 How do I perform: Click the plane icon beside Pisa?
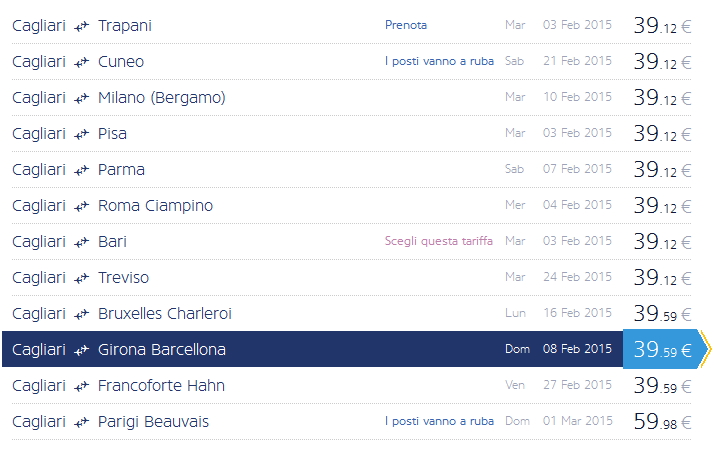coord(82,134)
